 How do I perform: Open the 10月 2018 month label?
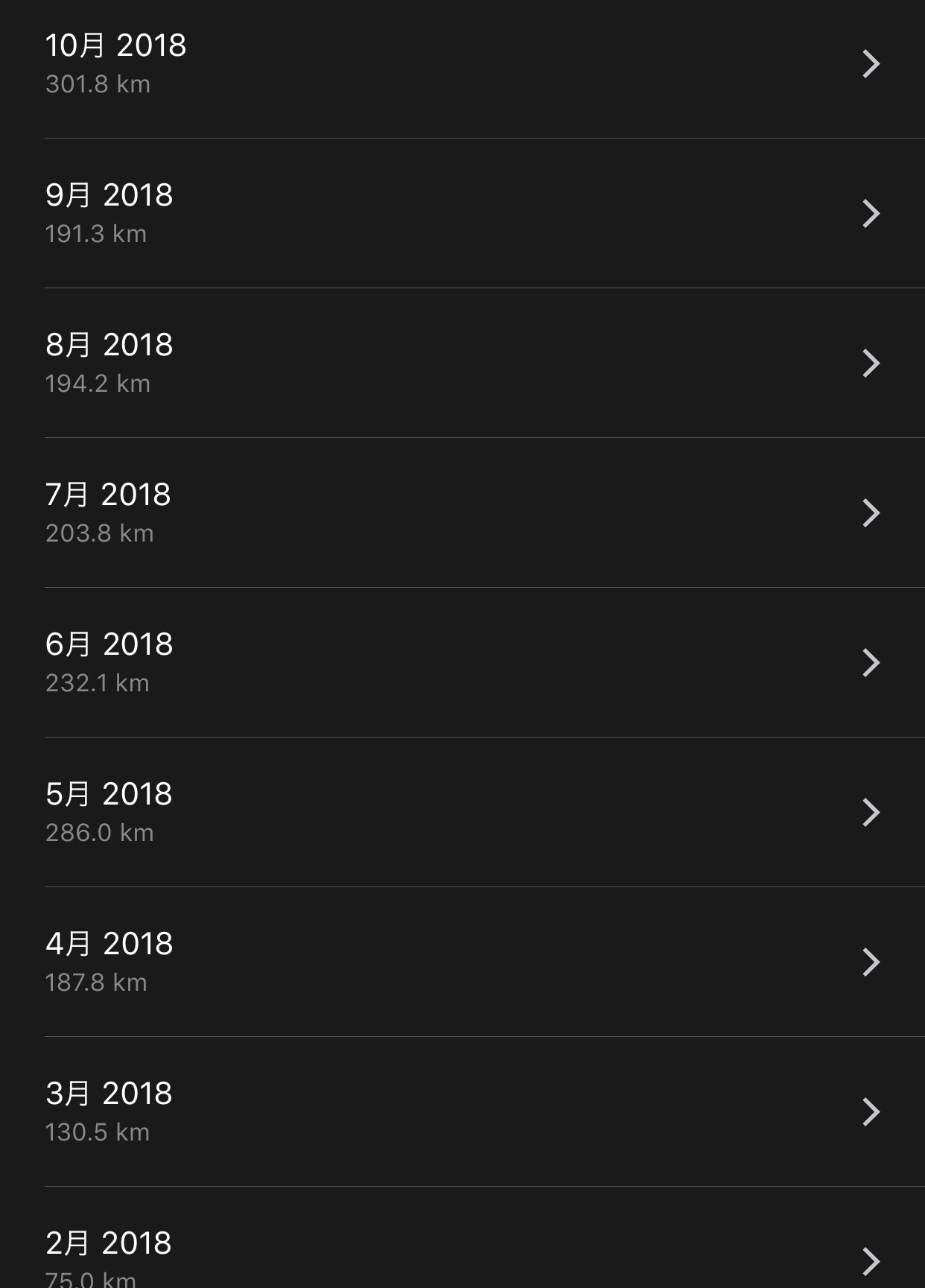[x=115, y=45]
